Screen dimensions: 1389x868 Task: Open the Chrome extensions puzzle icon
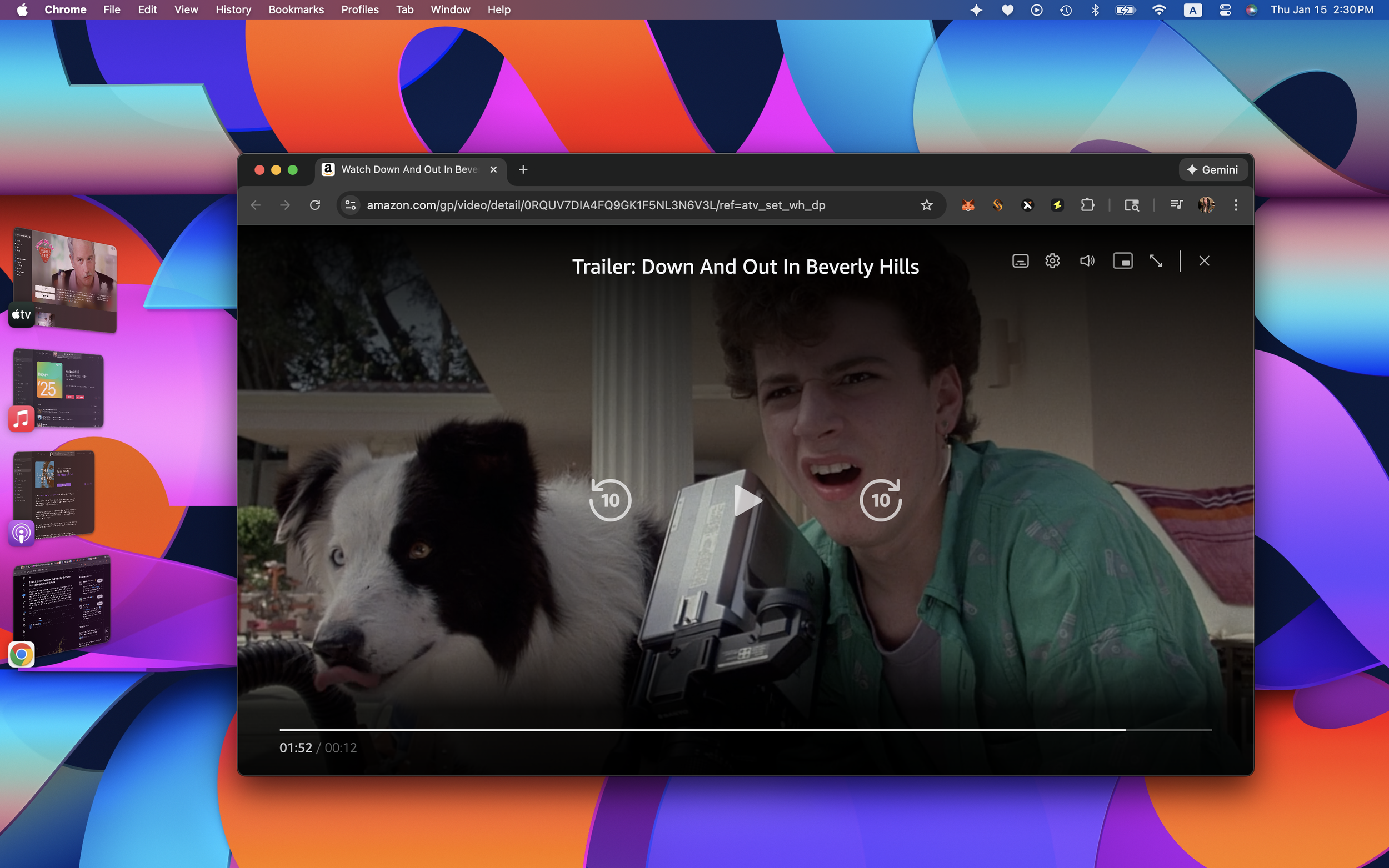coord(1087,205)
